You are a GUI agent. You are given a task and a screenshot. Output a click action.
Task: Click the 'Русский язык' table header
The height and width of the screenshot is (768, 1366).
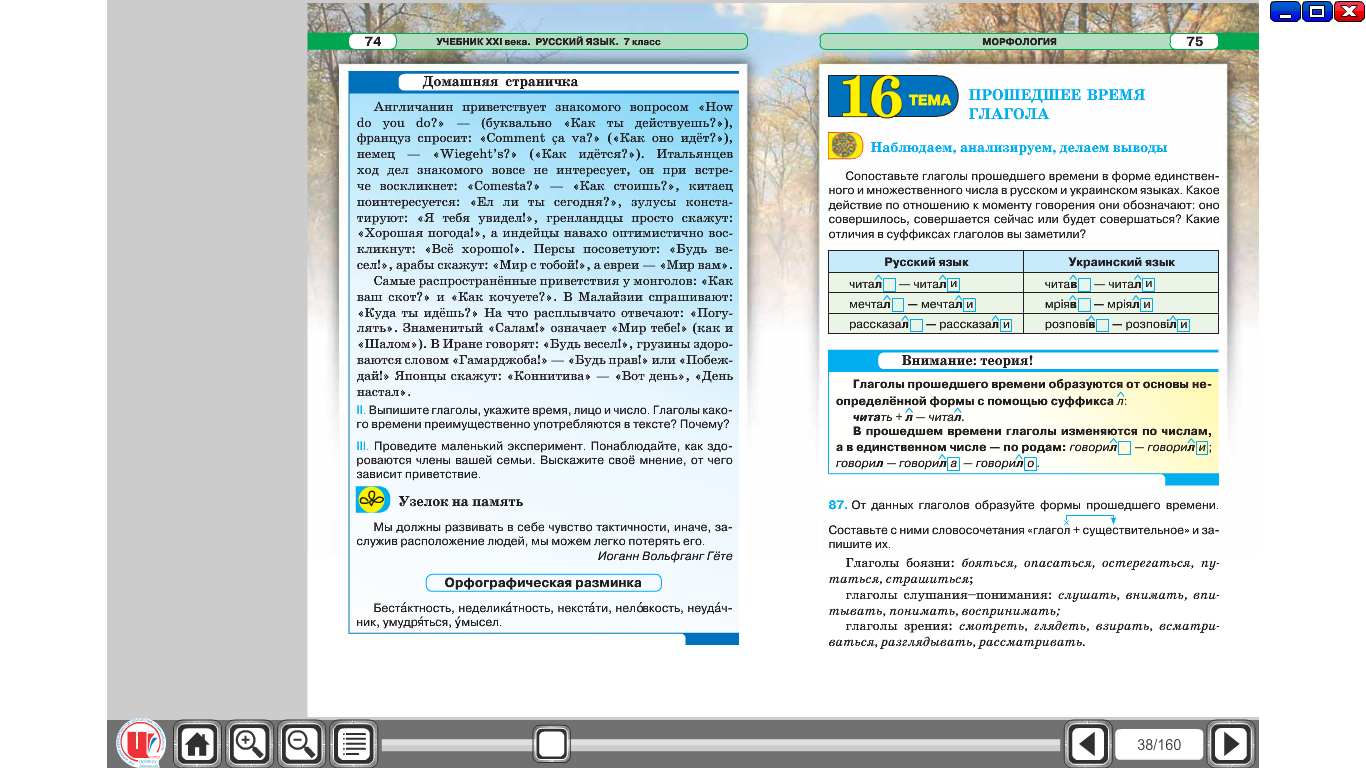point(926,262)
